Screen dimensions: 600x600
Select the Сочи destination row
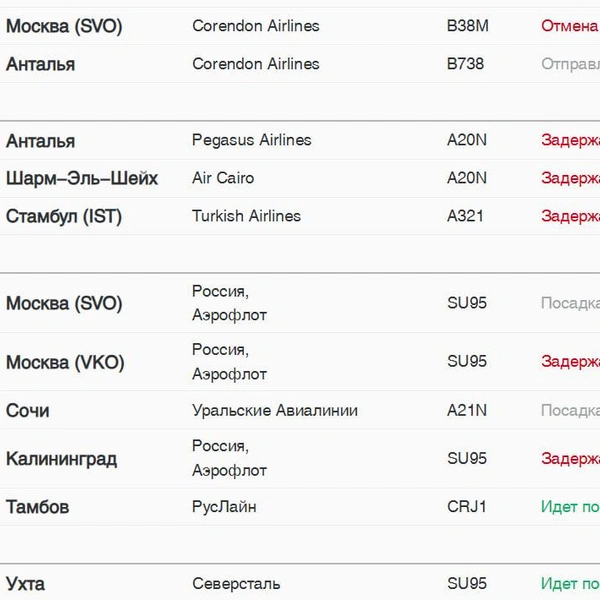300,410
